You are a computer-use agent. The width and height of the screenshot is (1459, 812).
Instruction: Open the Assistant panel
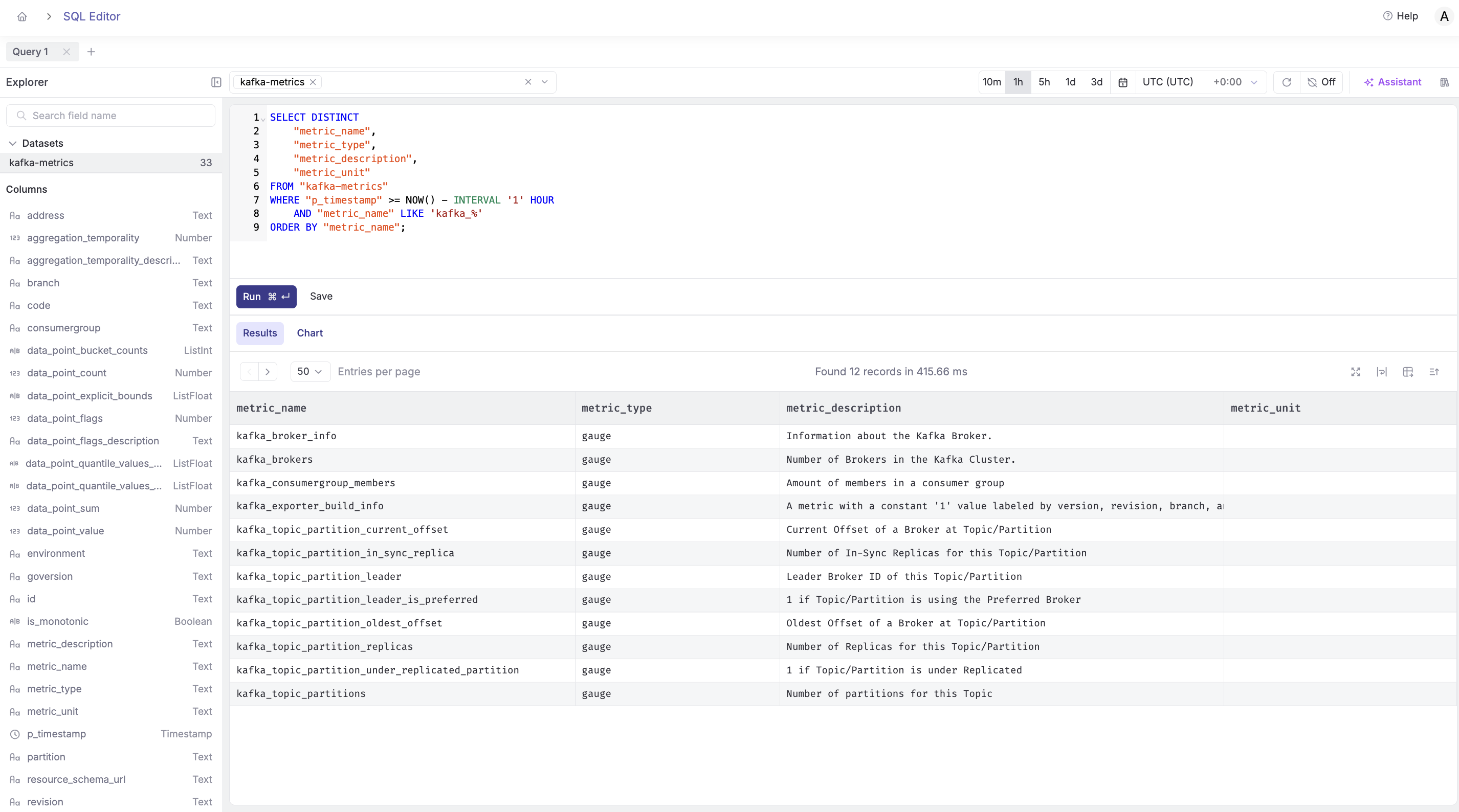point(1392,82)
